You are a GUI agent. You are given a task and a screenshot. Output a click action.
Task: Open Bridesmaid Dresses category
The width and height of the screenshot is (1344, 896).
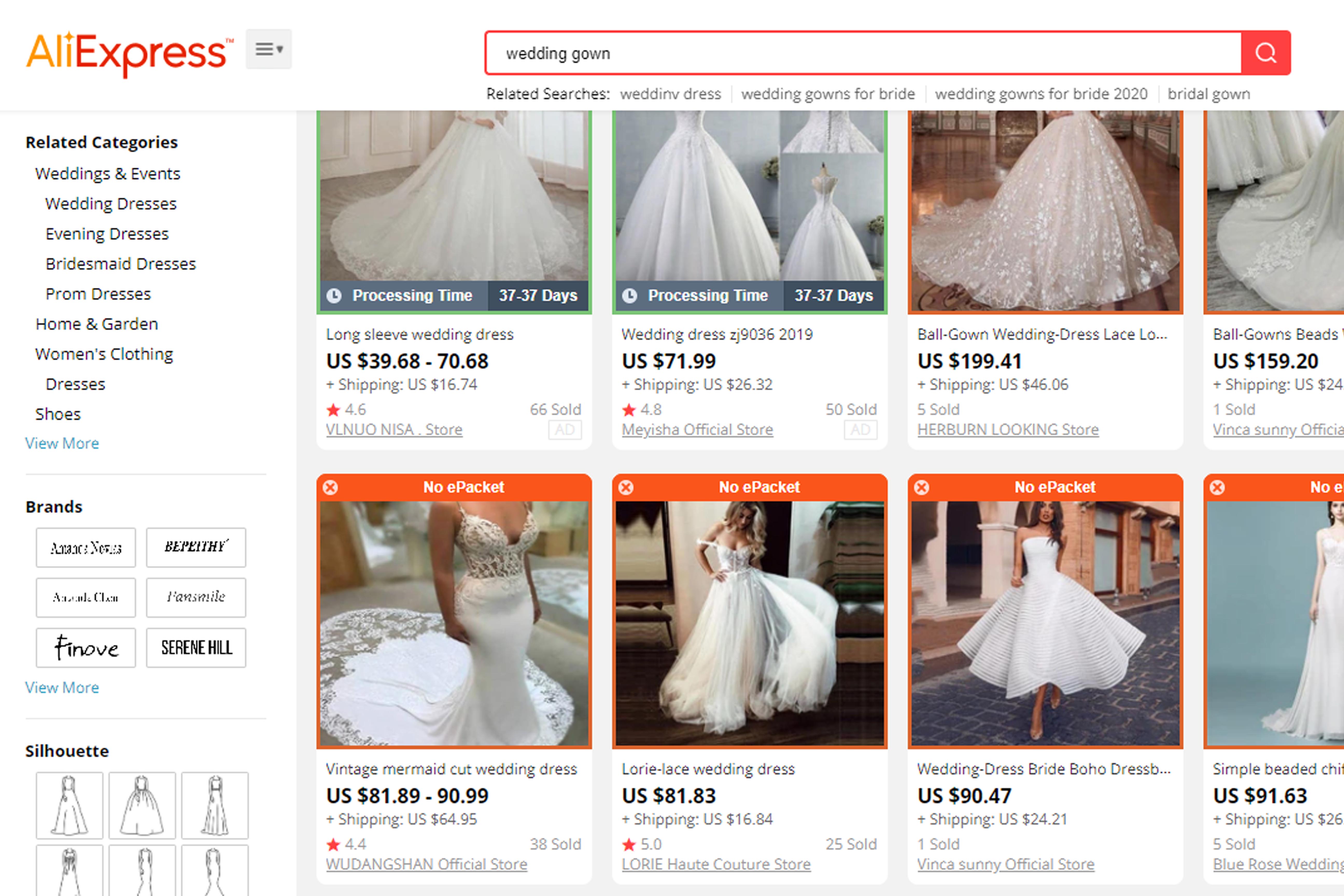[x=121, y=264]
